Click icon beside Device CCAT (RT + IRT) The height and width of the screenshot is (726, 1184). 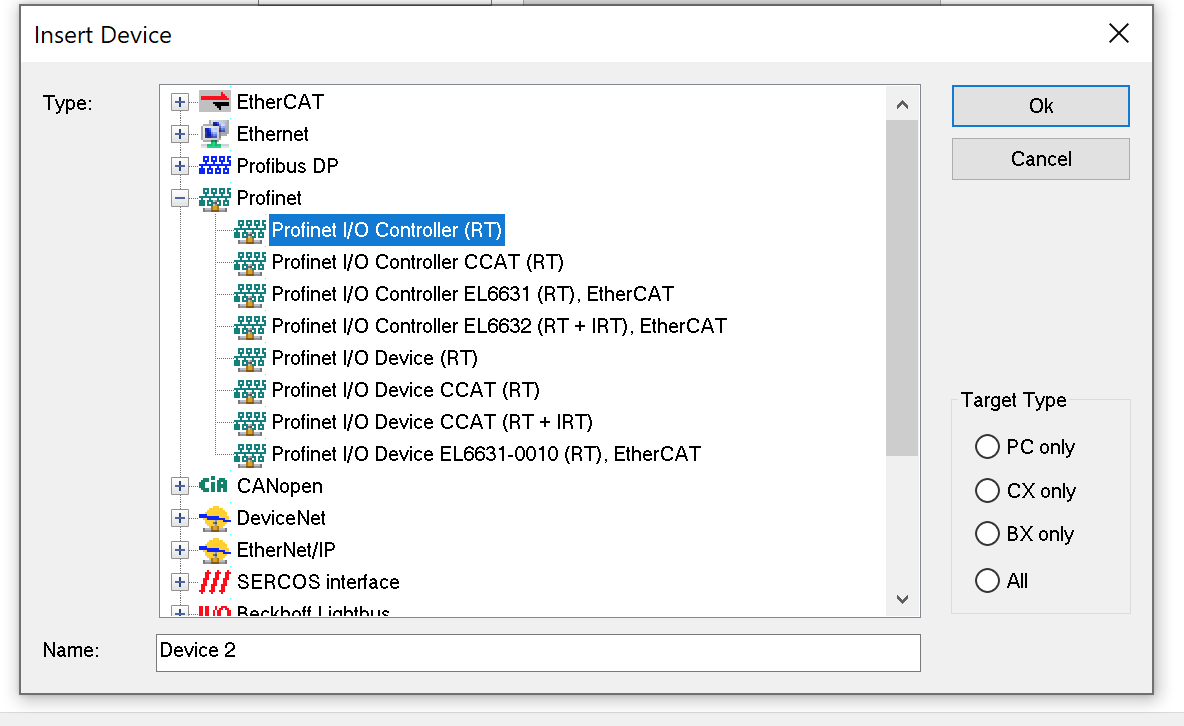[x=249, y=423]
